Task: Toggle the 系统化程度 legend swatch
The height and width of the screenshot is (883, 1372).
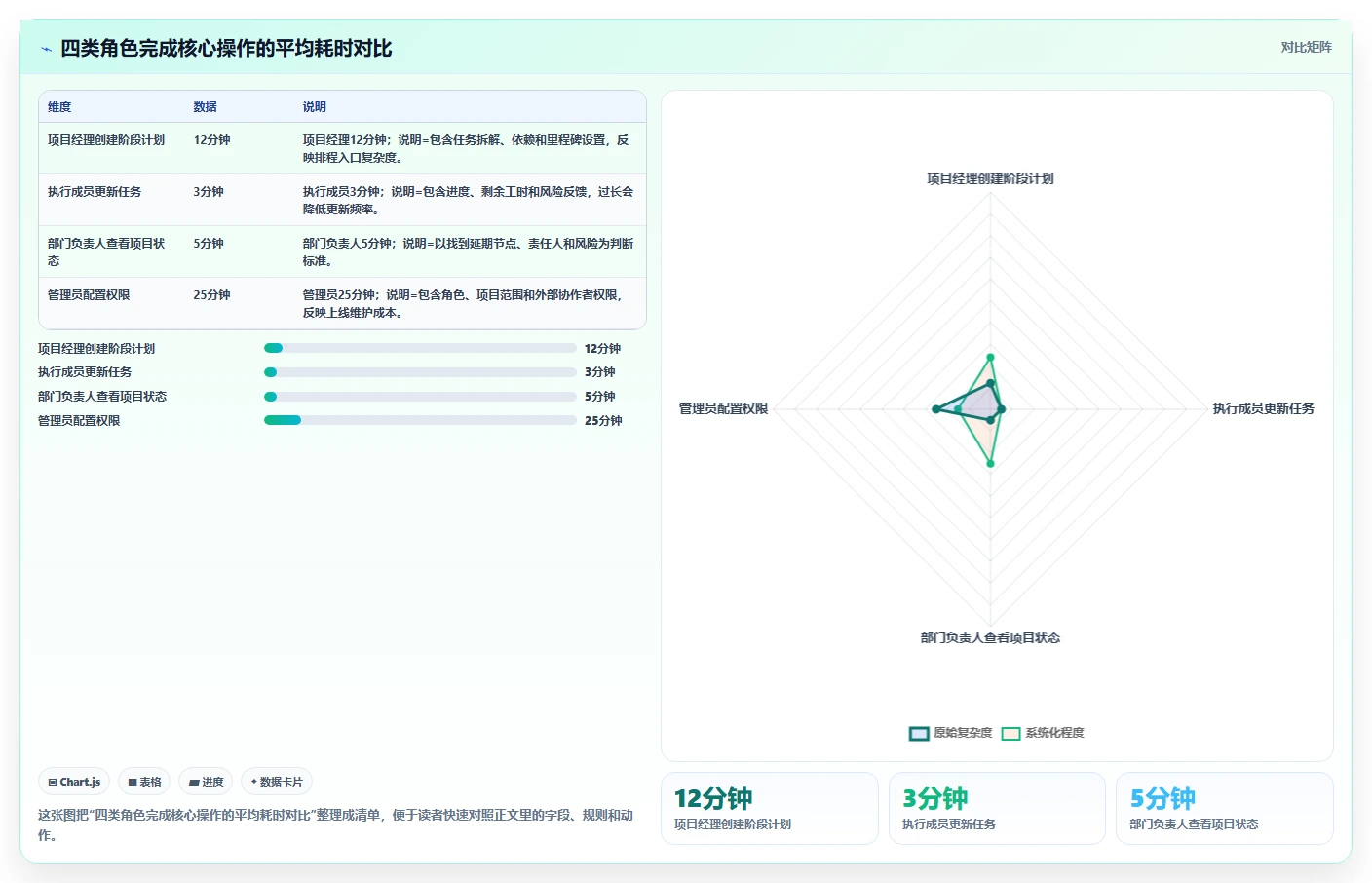Action: click(1010, 733)
